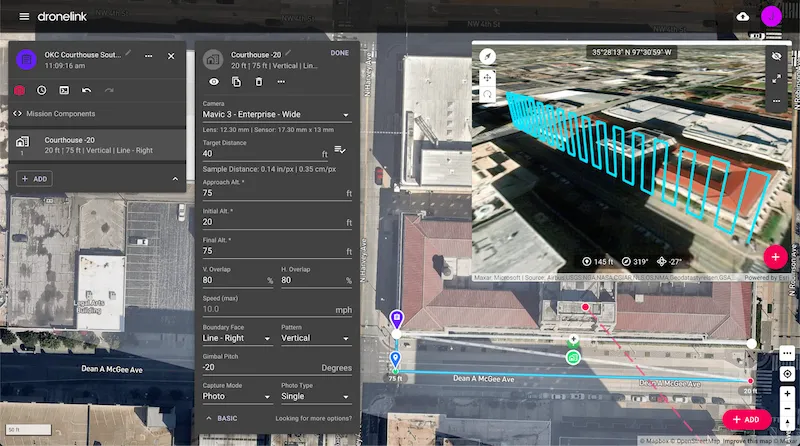Toggle Courthouse -20 component visibility eye

tap(214, 82)
